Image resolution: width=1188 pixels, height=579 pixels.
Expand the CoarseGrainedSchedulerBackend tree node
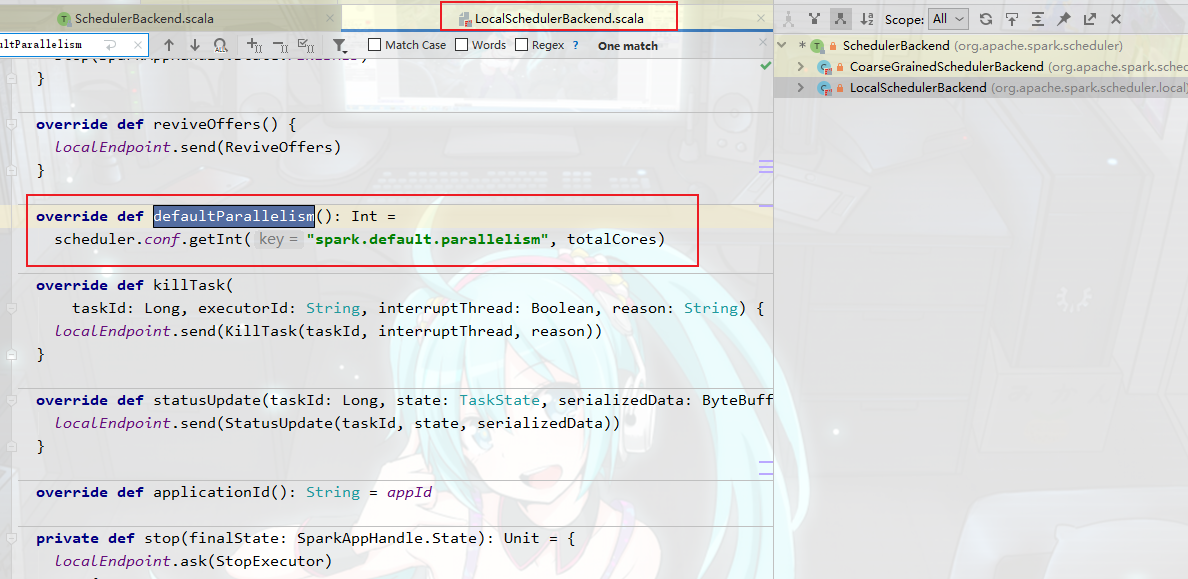coord(802,67)
